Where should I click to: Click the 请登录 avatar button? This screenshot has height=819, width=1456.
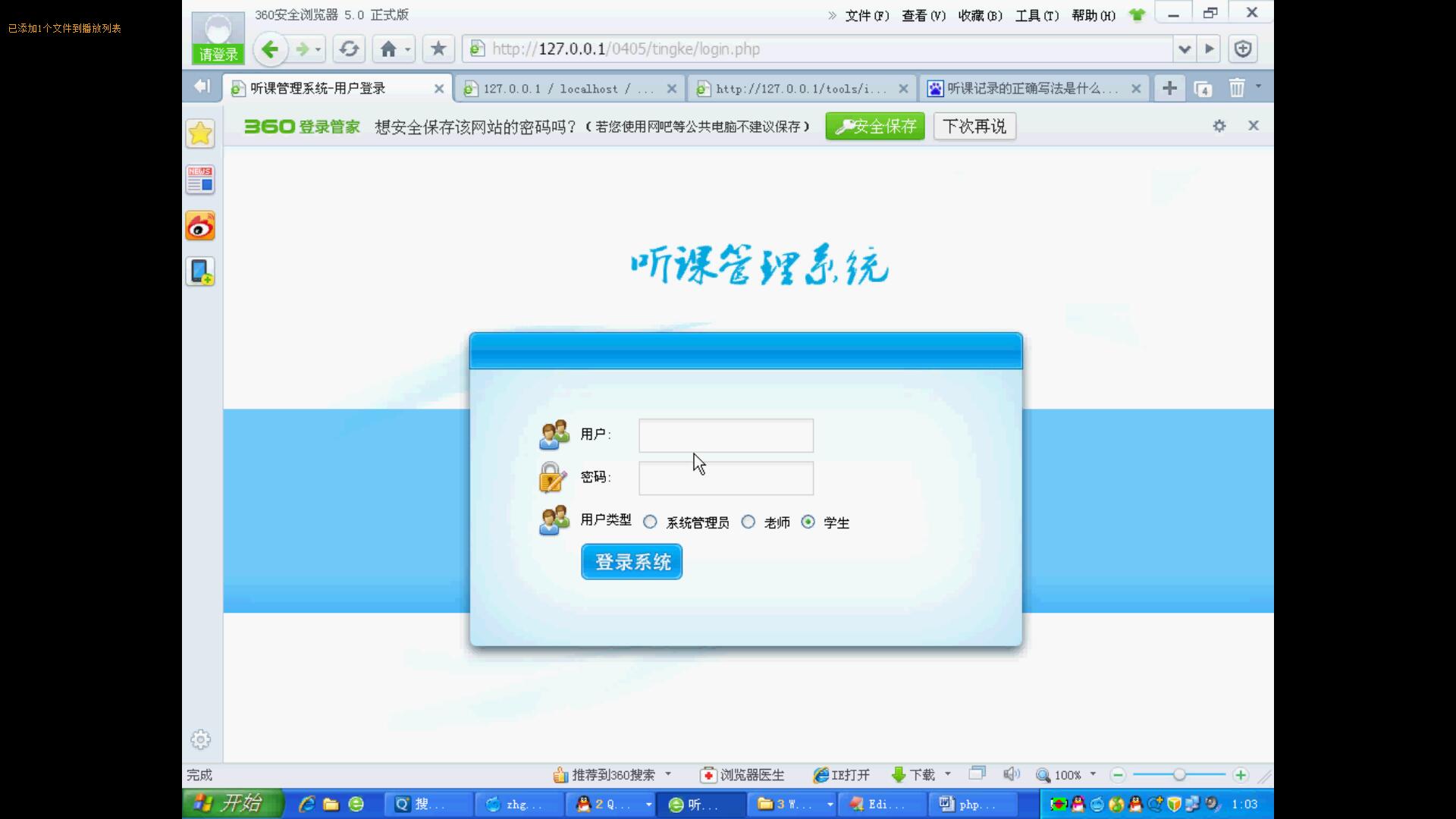[x=218, y=38]
